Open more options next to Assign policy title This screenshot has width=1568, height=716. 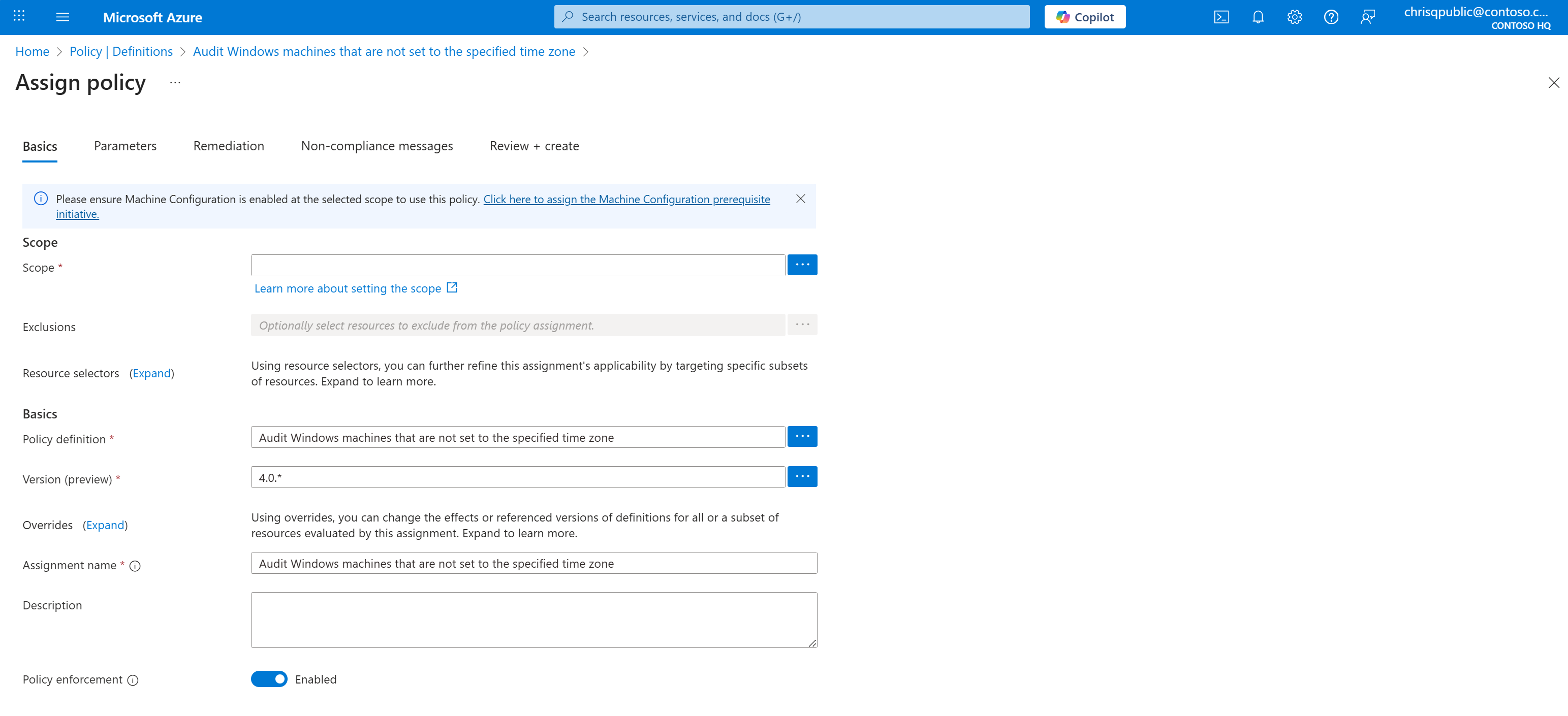[x=174, y=83]
